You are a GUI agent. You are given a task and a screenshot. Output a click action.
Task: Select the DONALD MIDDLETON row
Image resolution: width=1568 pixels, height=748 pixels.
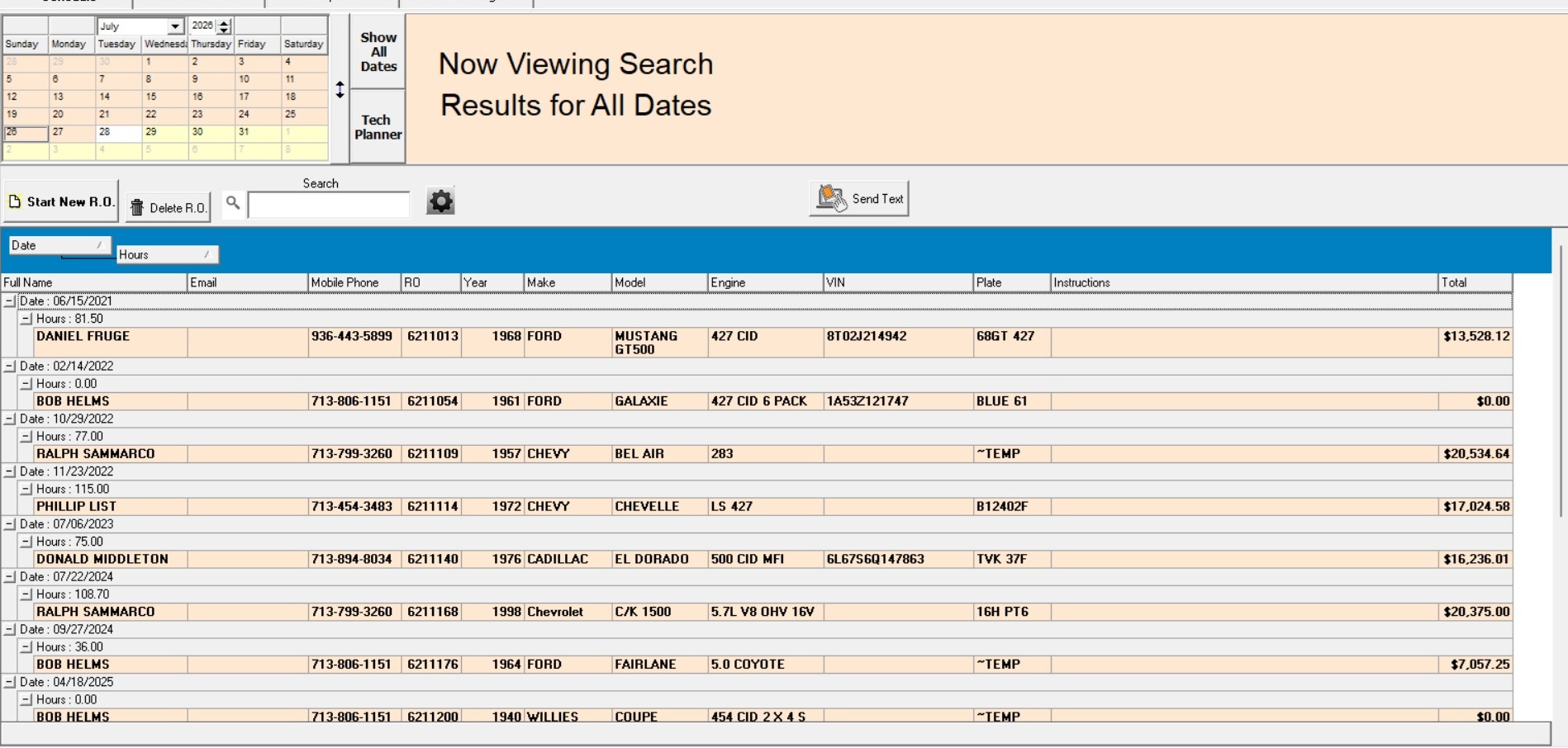tap(773, 559)
